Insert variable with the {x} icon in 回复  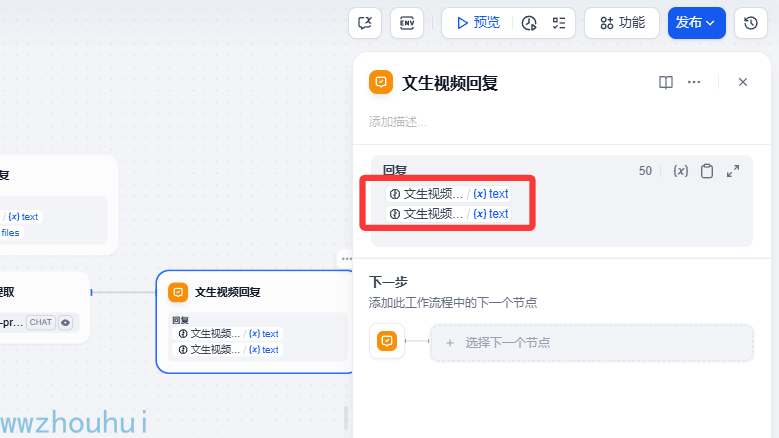(681, 171)
